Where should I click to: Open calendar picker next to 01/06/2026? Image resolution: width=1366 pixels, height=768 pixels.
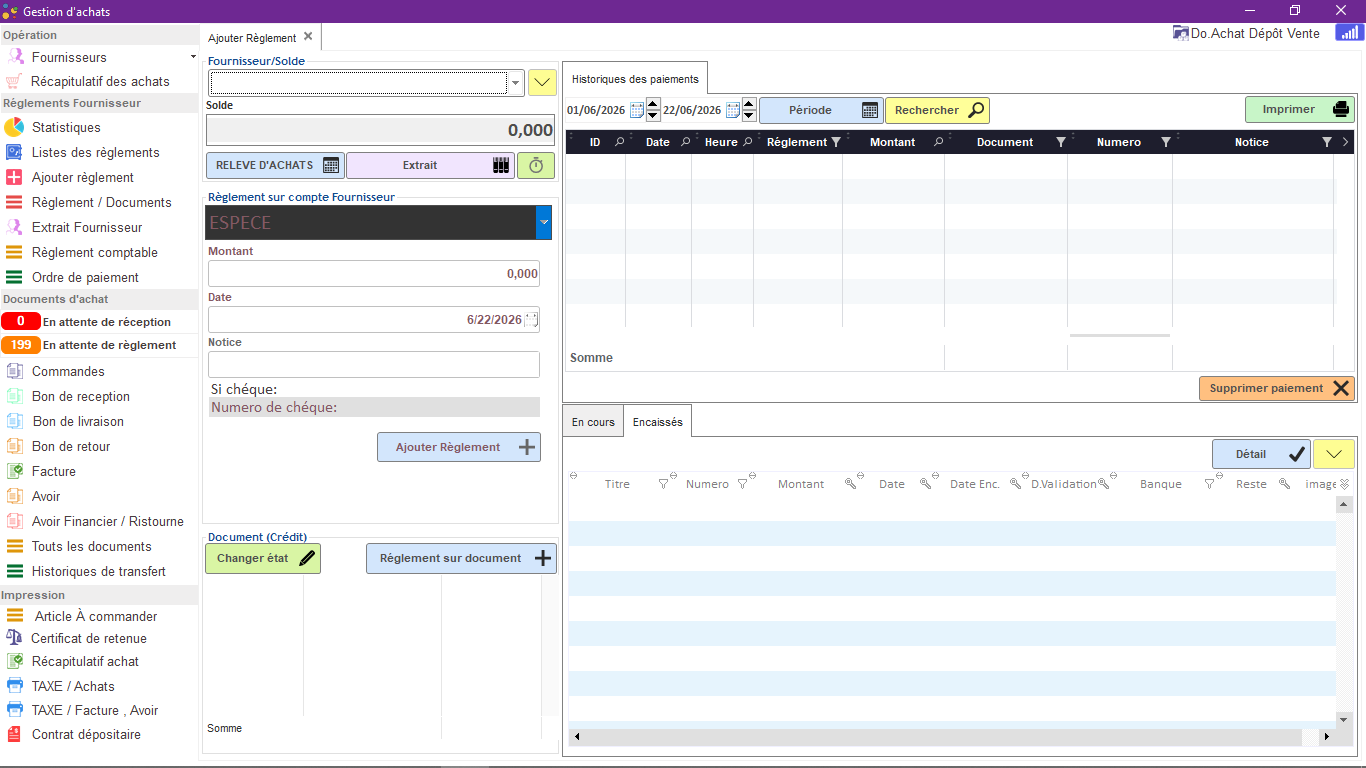coord(636,110)
